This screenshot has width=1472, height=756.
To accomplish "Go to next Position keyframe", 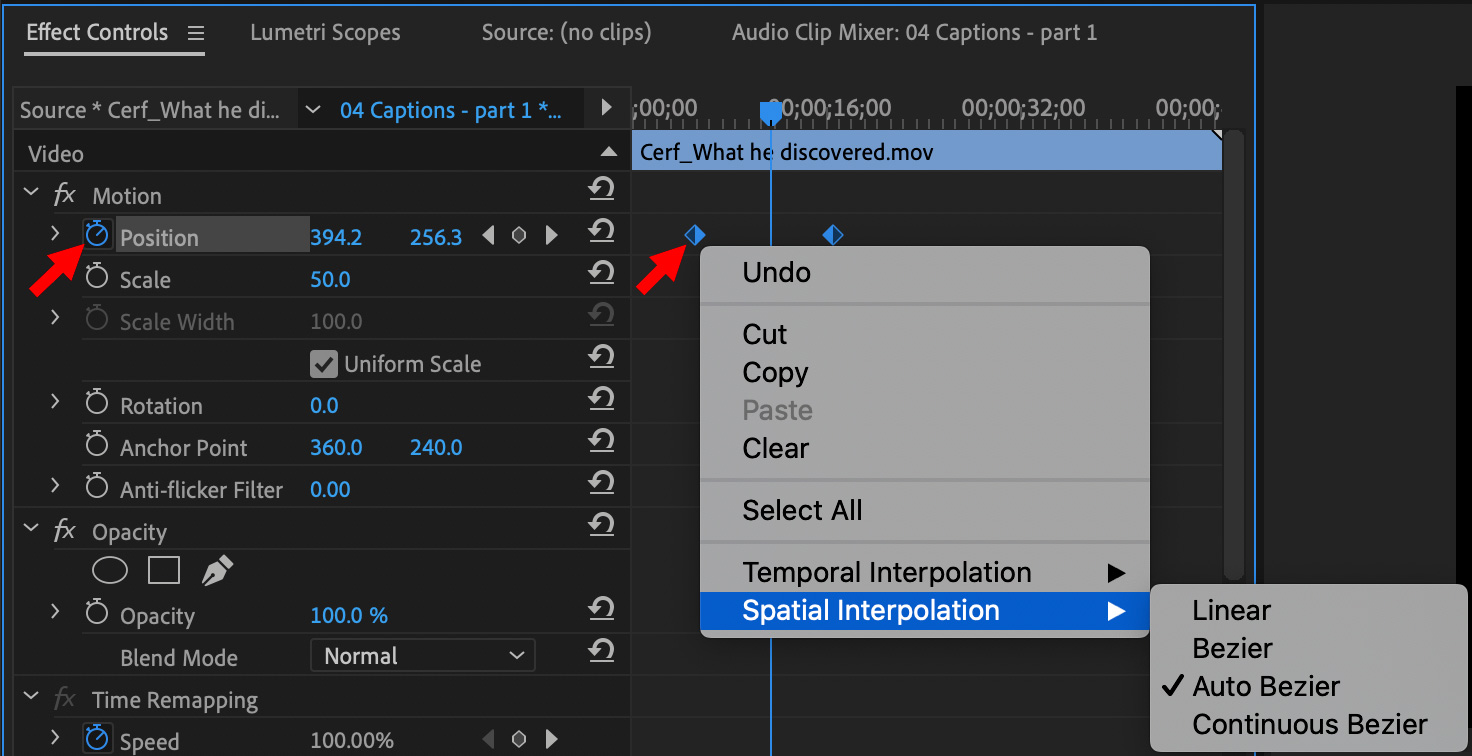I will click(551, 237).
